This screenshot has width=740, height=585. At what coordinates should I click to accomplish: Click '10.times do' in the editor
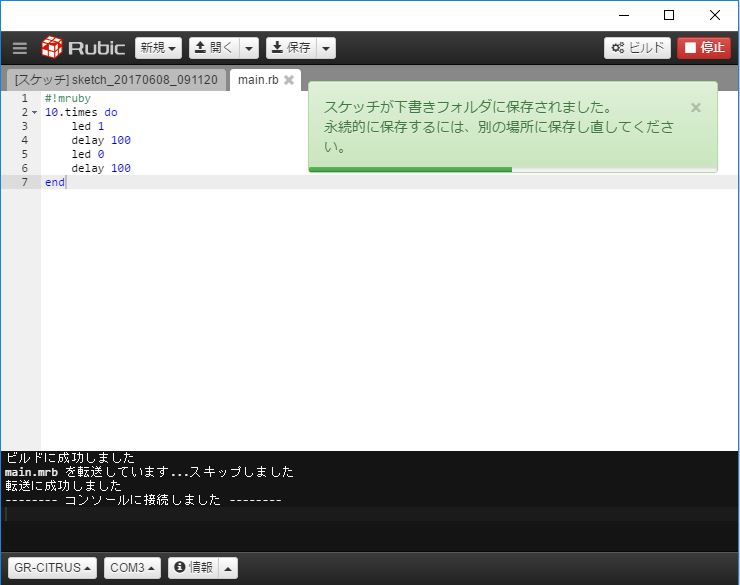[x=81, y=112]
